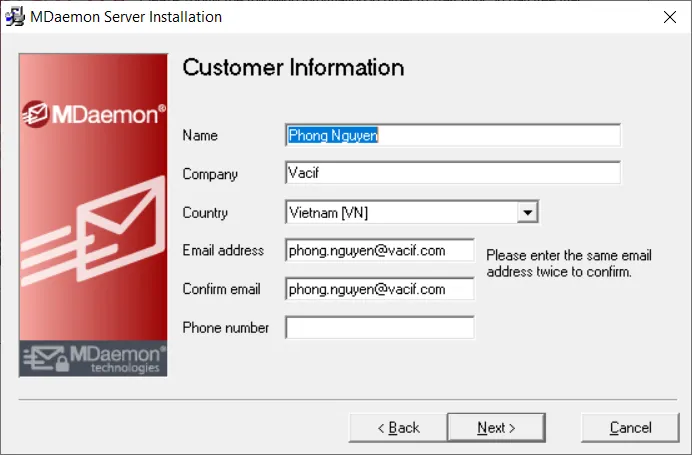The width and height of the screenshot is (692, 455).
Task: Click into the Company field showing Vacif
Action: click(452, 173)
